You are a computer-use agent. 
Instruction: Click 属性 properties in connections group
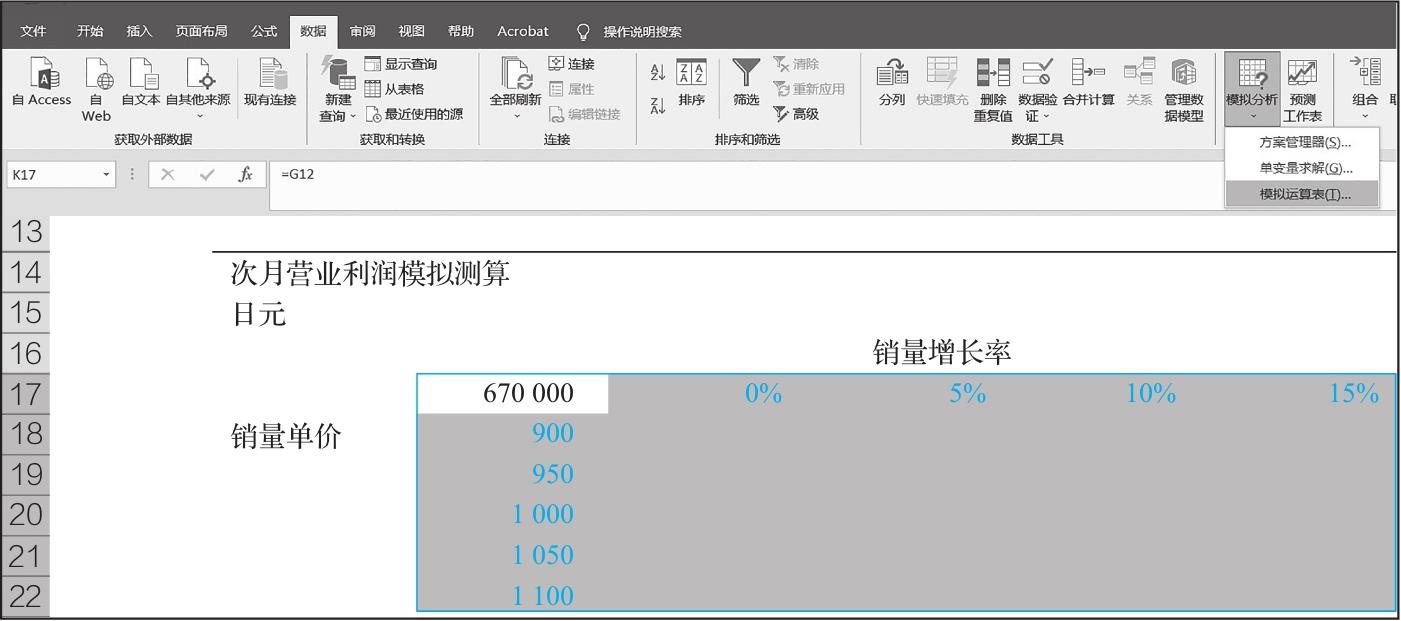click(x=571, y=89)
